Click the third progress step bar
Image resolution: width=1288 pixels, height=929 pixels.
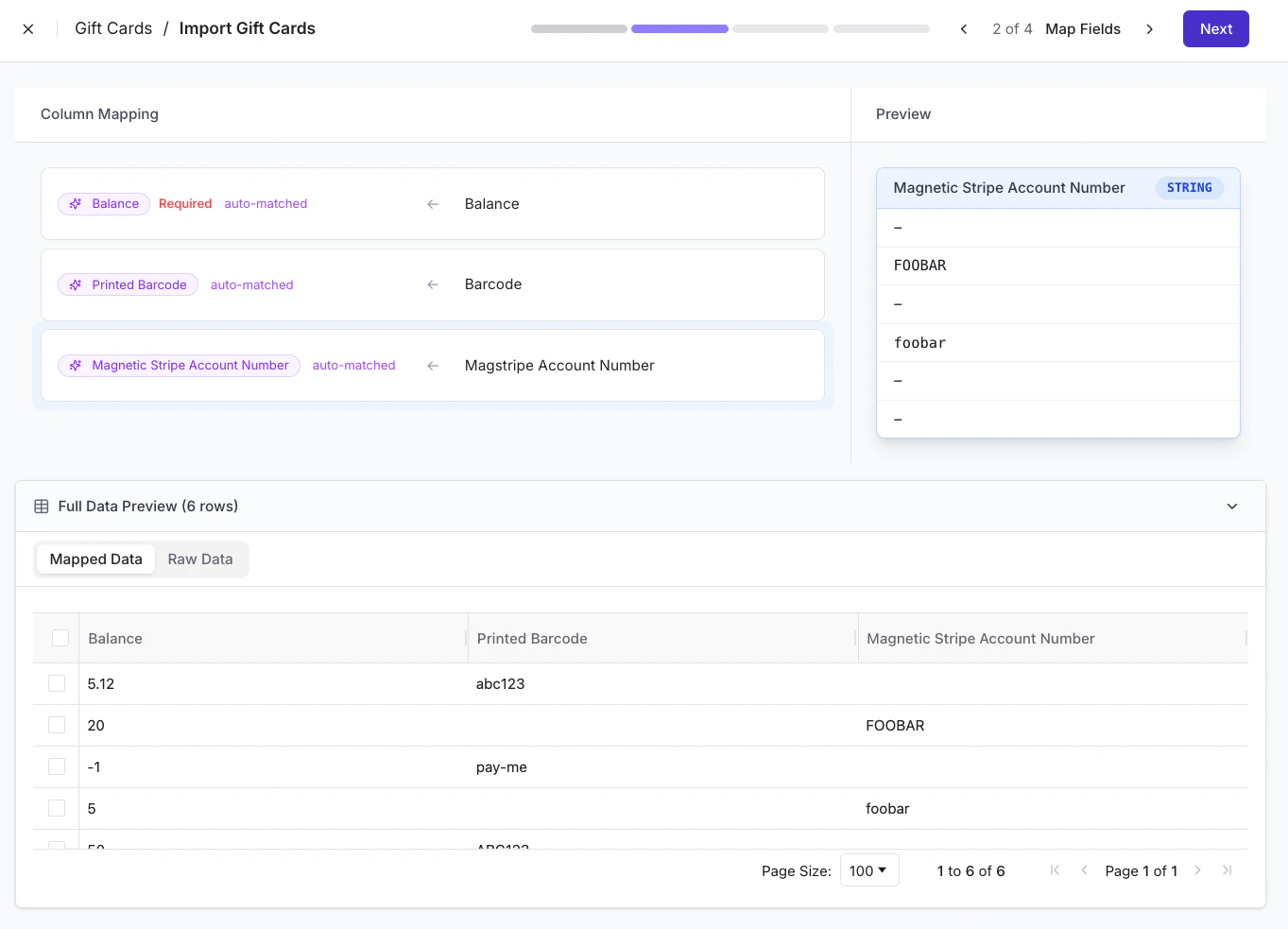click(781, 29)
